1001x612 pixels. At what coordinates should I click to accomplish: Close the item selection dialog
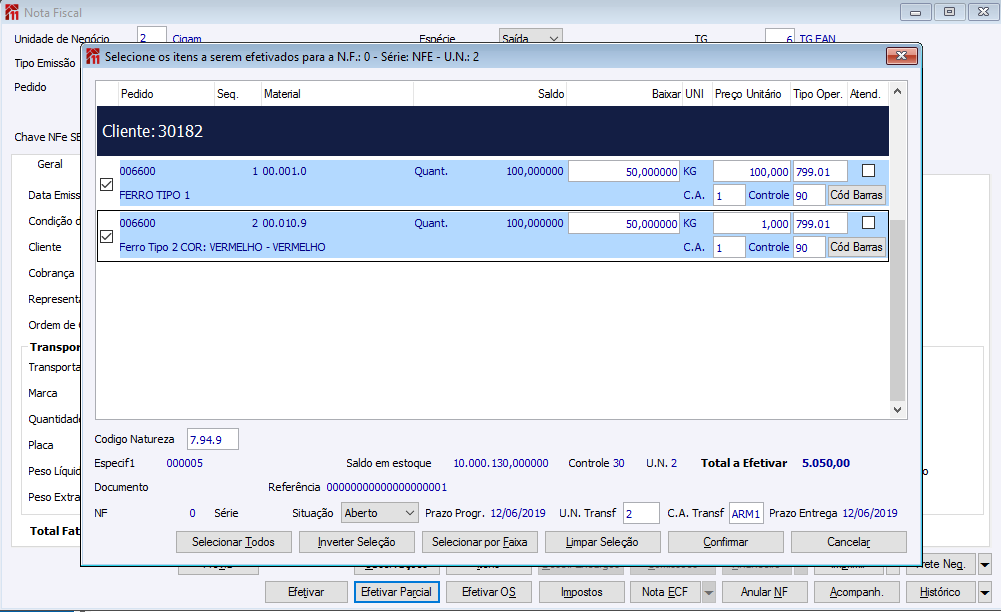coord(901,56)
